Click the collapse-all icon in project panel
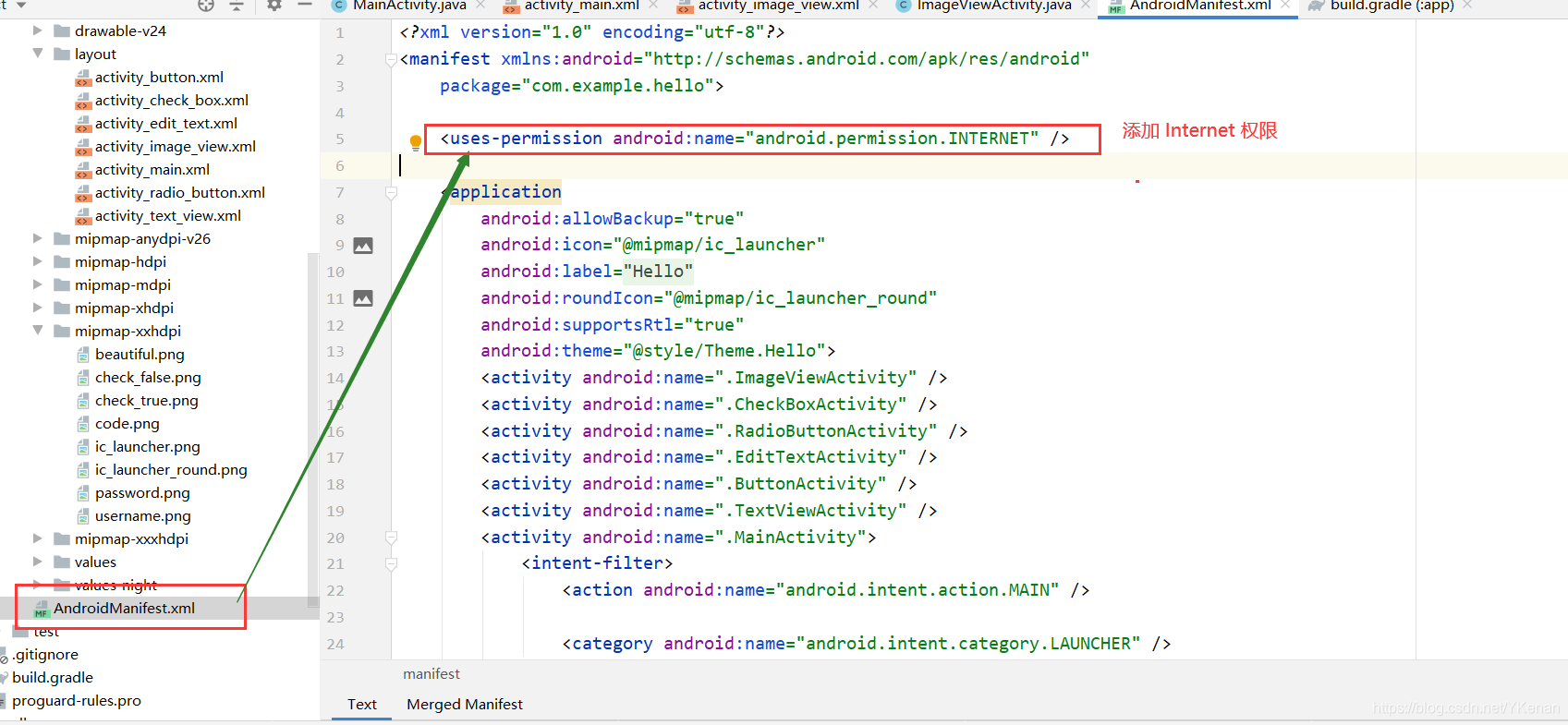 (237, 5)
